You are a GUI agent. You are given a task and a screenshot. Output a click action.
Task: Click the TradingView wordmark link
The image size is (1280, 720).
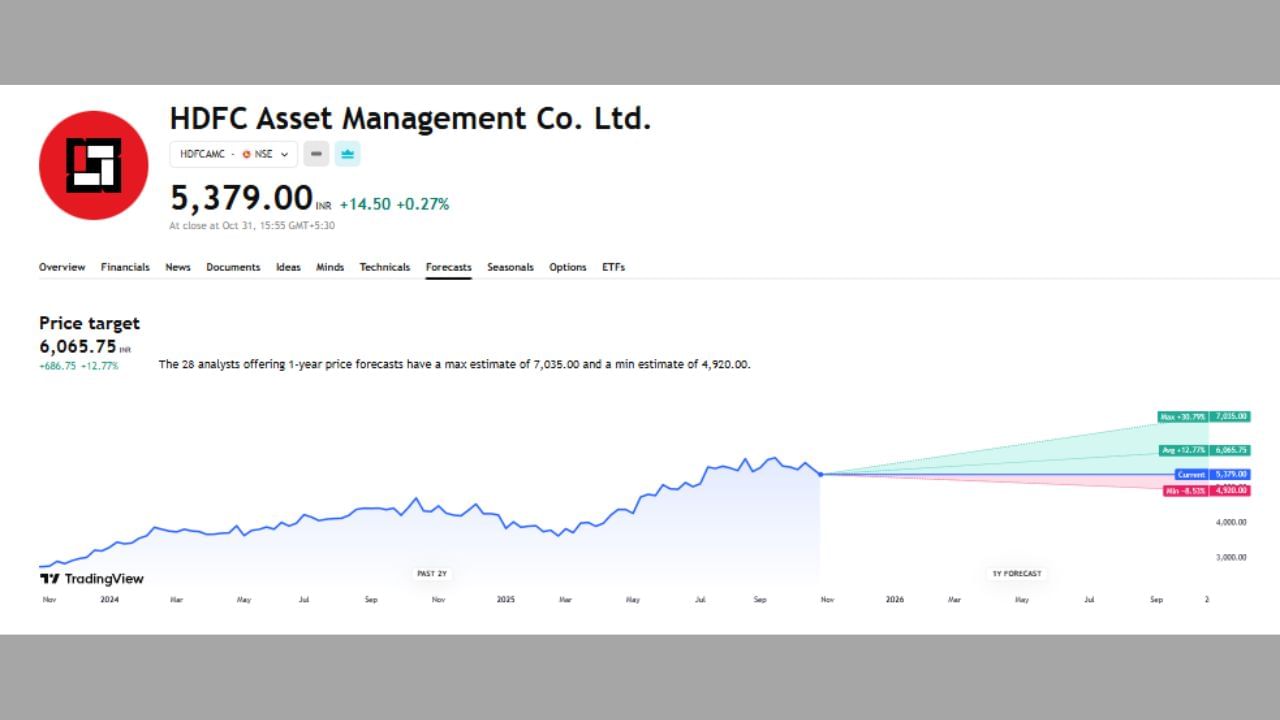point(102,578)
